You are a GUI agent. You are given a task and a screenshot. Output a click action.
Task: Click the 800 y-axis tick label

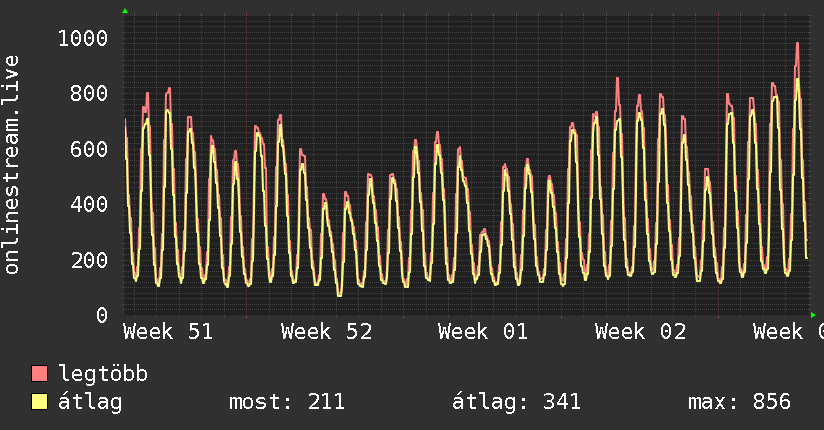coord(89,94)
